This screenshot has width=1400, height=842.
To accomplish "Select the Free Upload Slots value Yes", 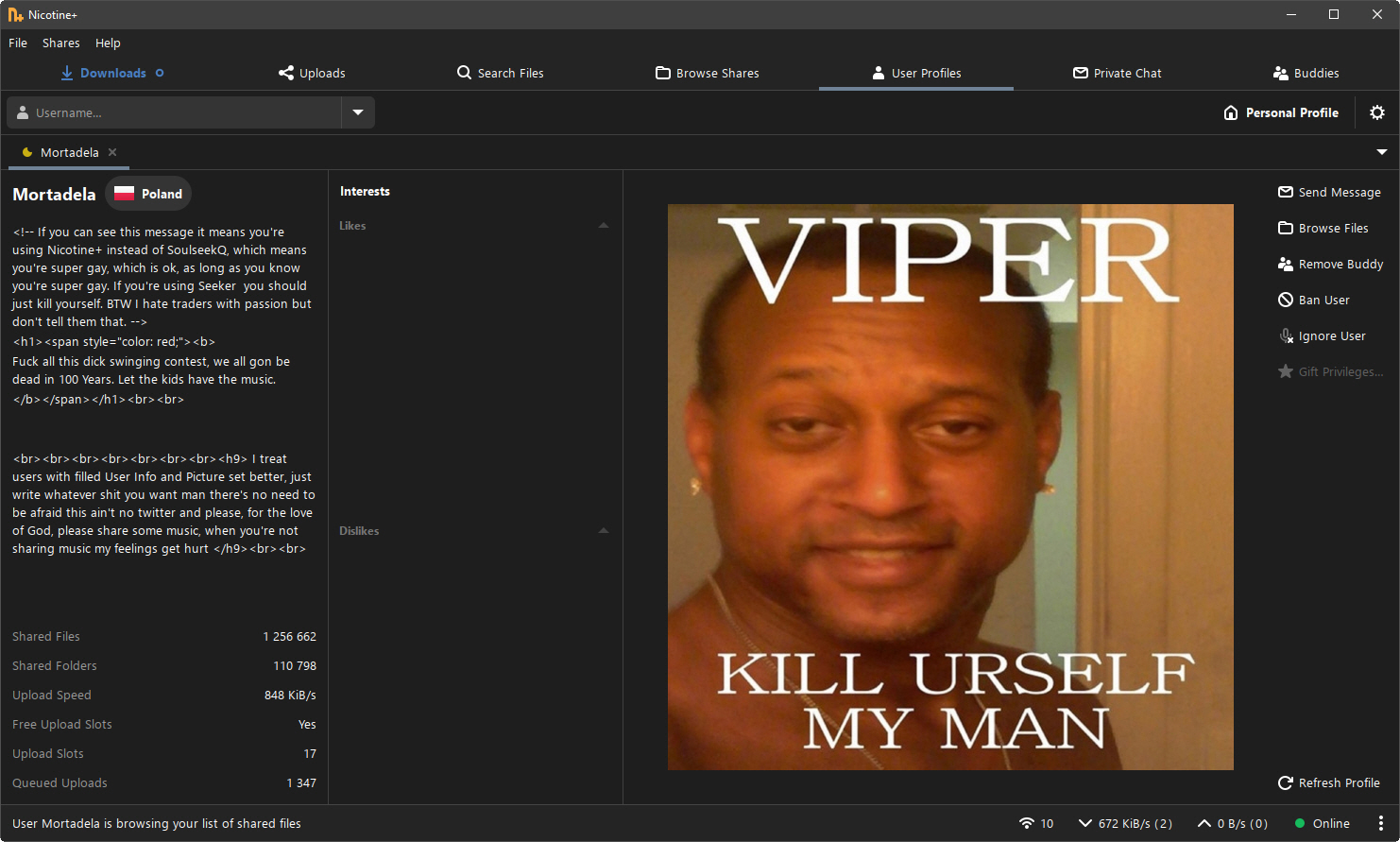I will click(x=307, y=724).
